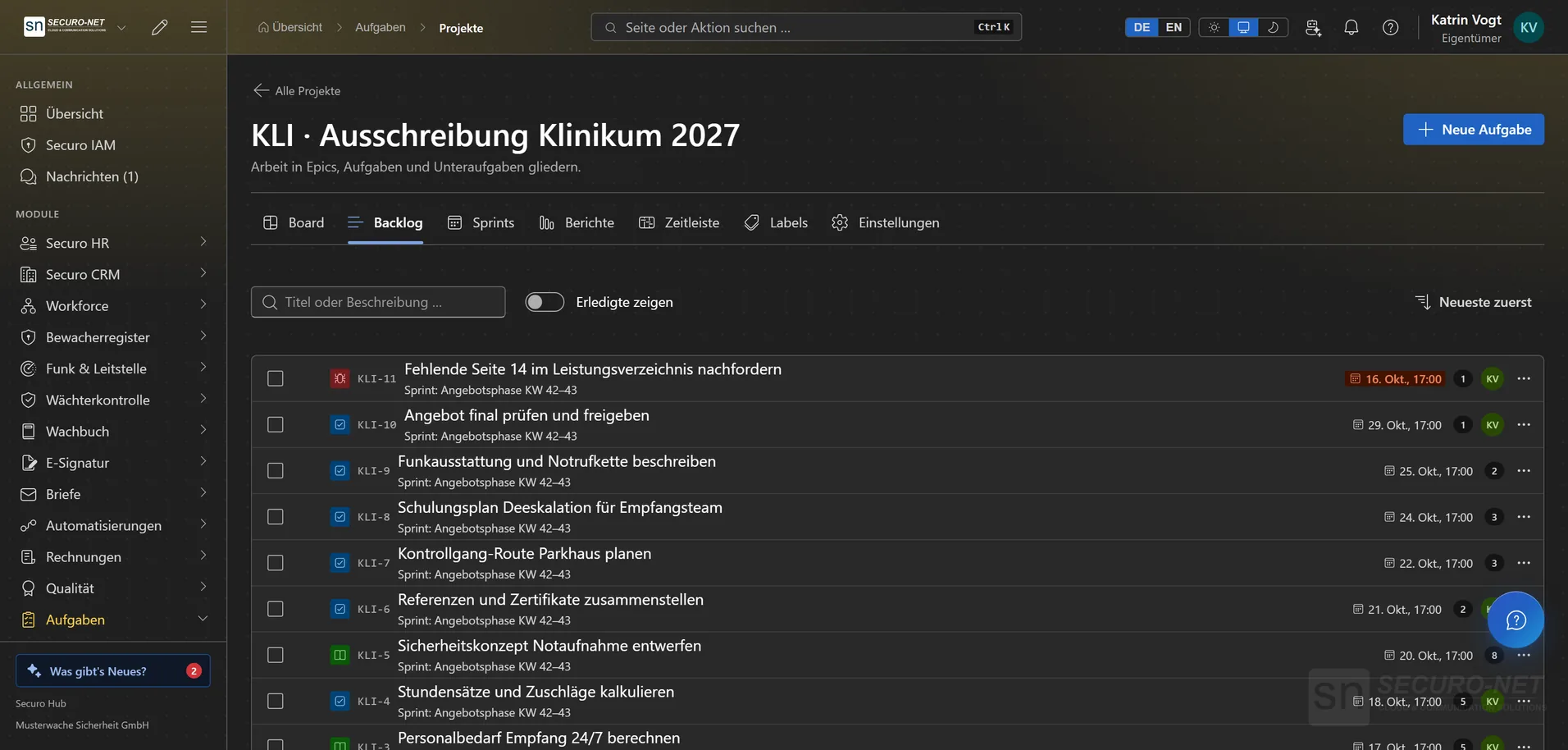Viewport: 1568px width, 750px height.
Task: Open more options for KLI-11
Action: click(1524, 378)
